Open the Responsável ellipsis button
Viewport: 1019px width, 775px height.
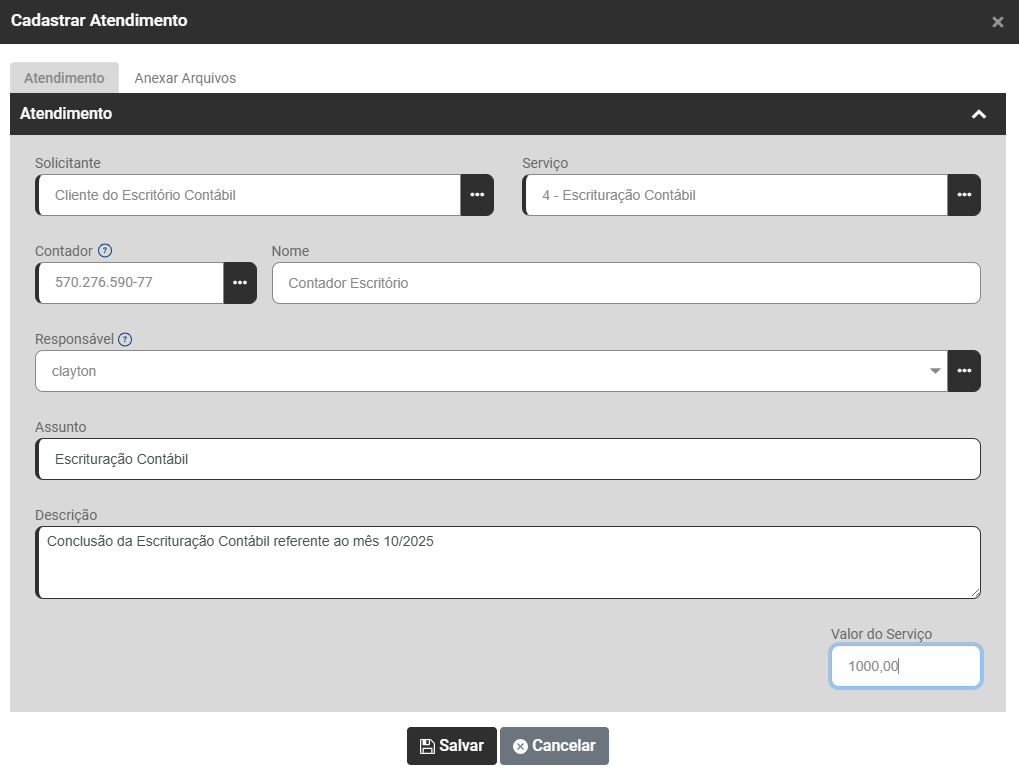964,371
